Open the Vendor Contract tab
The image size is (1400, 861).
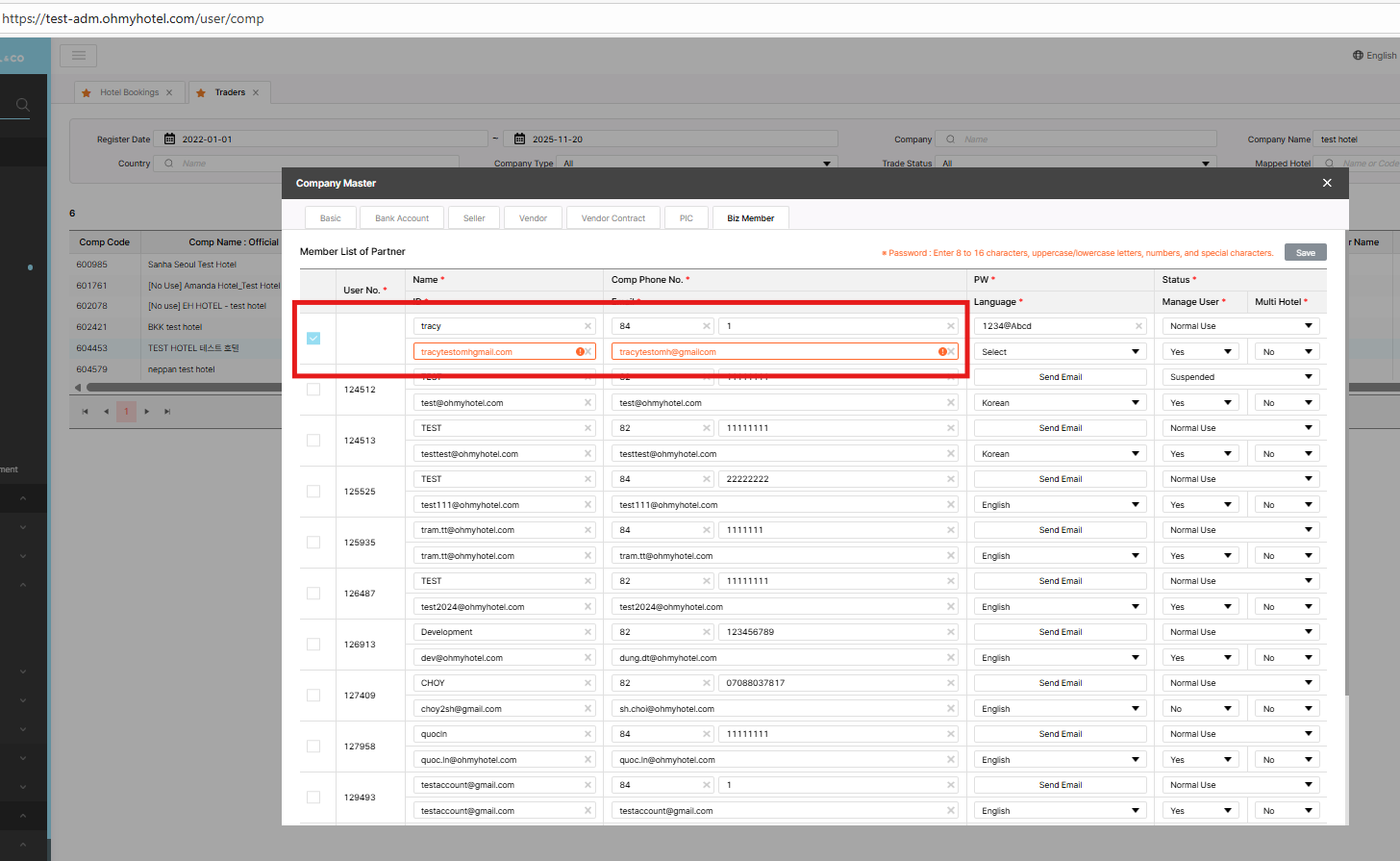click(x=612, y=218)
